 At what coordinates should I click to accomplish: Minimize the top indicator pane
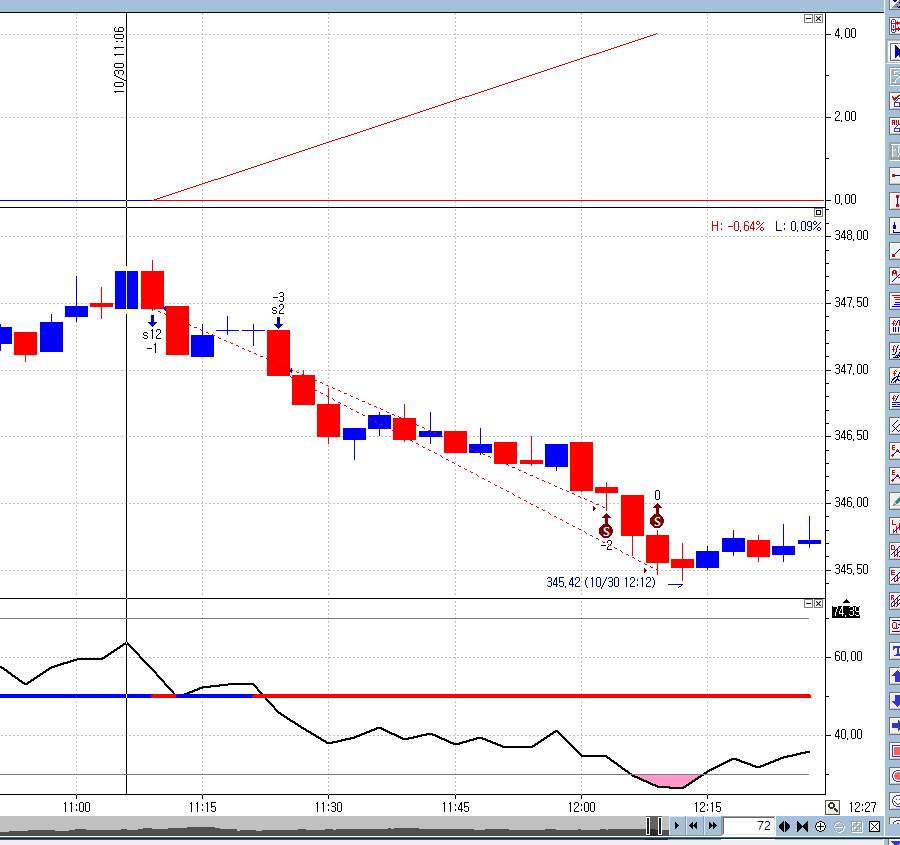(808, 19)
